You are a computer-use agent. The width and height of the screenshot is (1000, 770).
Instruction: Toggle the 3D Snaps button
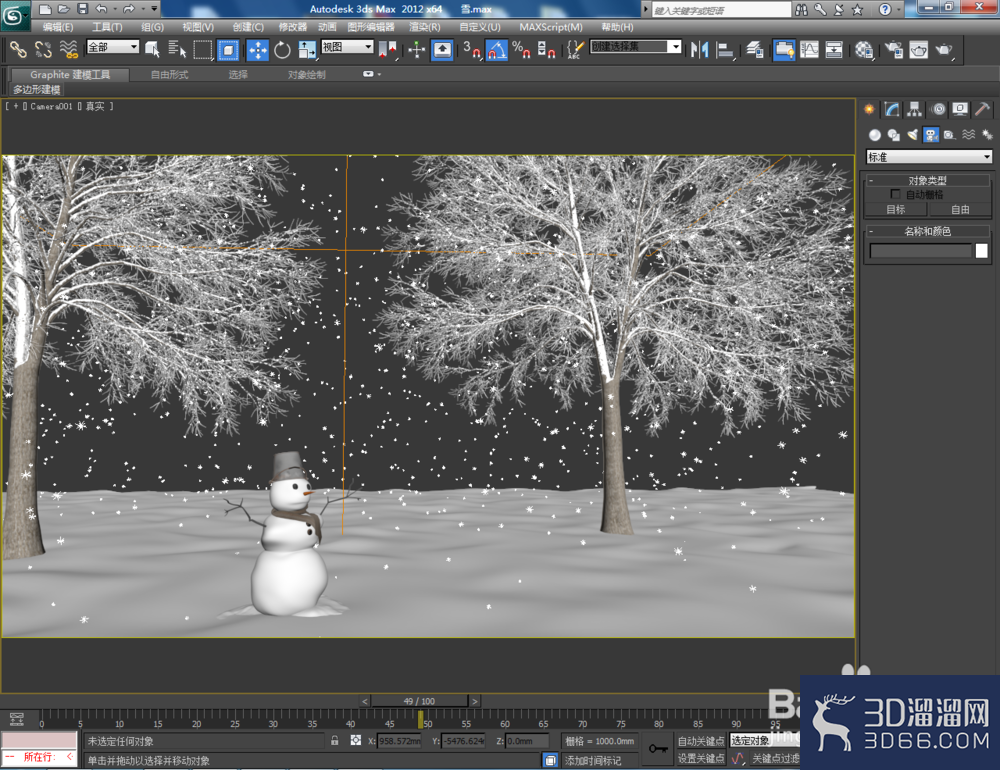coord(471,50)
